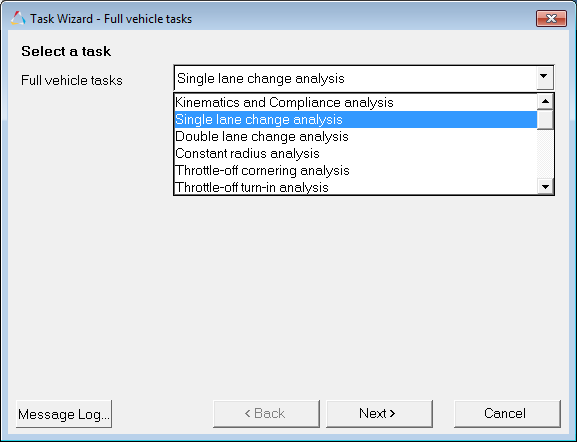Go to the Next wizard step

pos(379,414)
